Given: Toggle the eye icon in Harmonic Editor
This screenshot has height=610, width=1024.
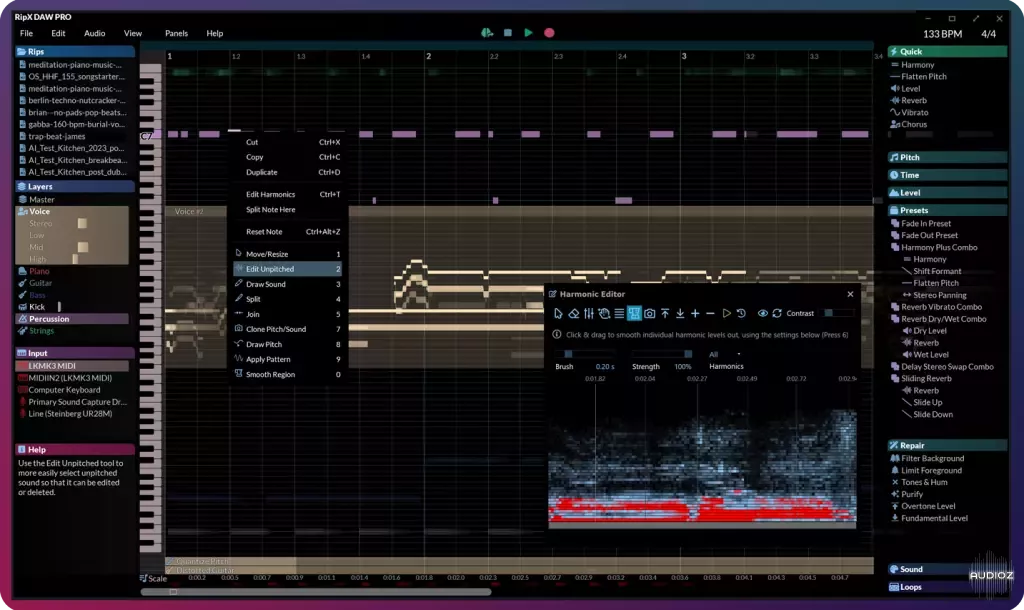Looking at the screenshot, I should pyautogui.click(x=762, y=313).
